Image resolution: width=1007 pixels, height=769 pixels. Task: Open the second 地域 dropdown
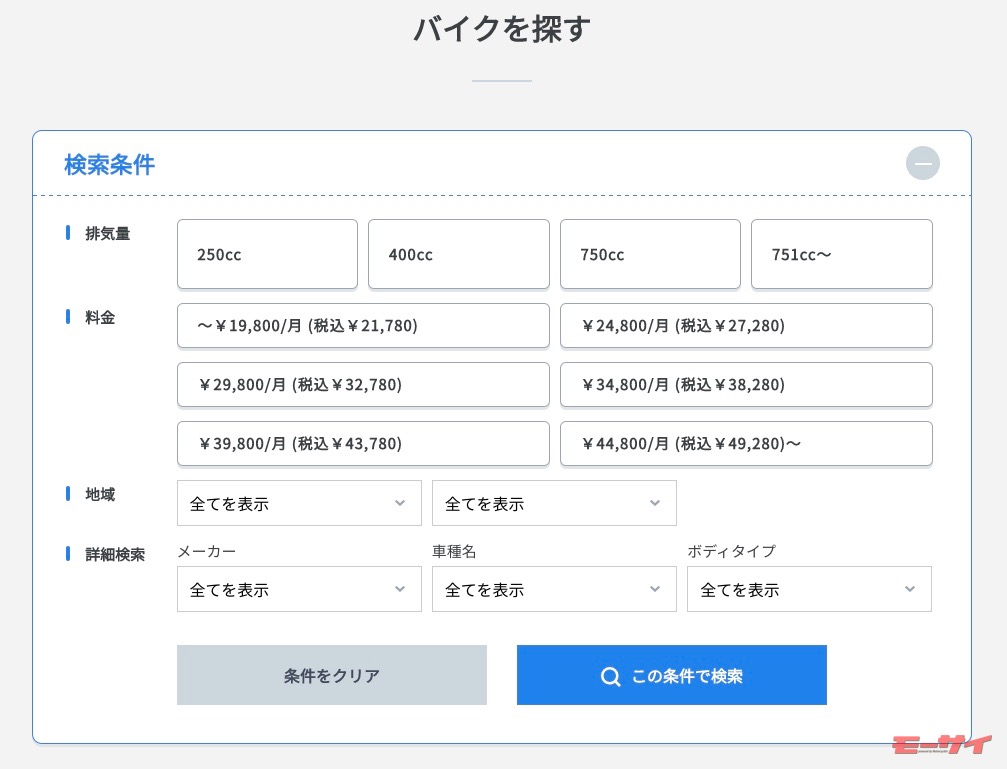(x=554, y=503)
